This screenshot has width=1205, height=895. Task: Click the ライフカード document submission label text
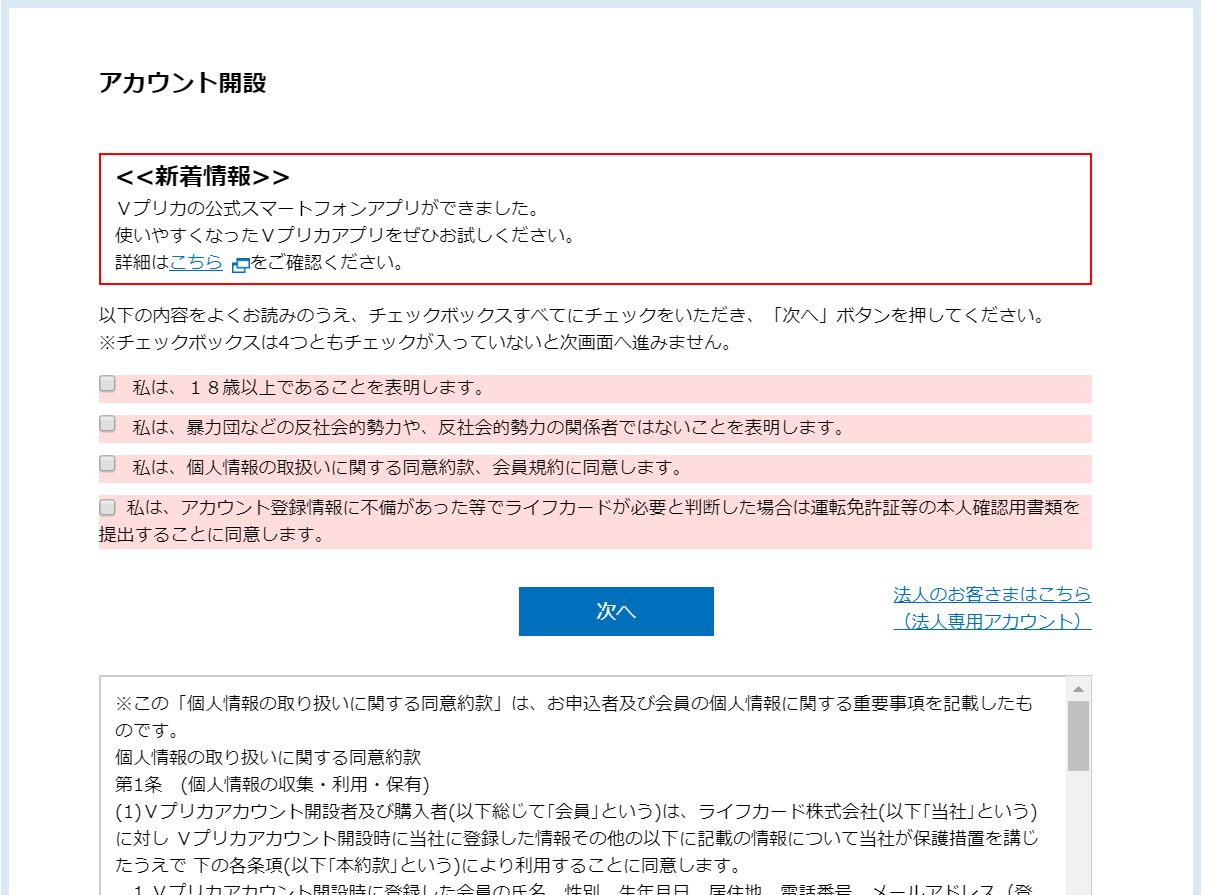(600, 508)
